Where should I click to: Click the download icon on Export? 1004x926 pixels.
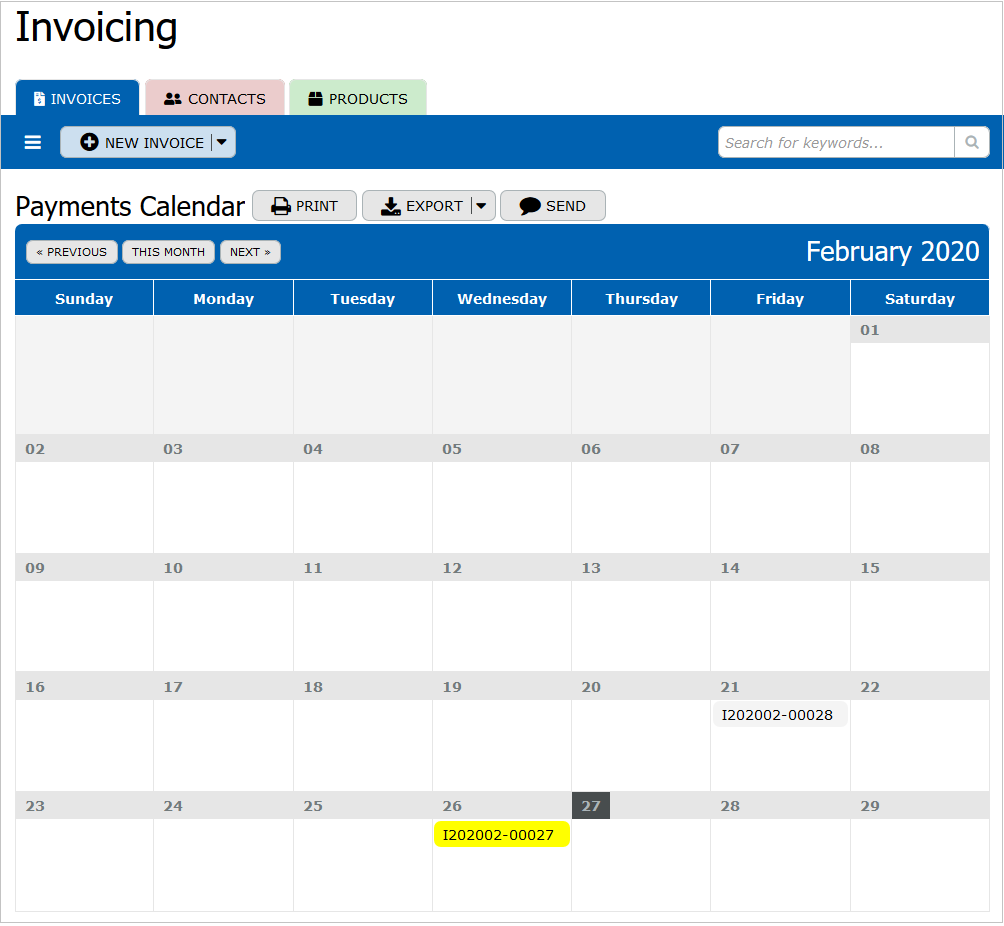[391, 206]
